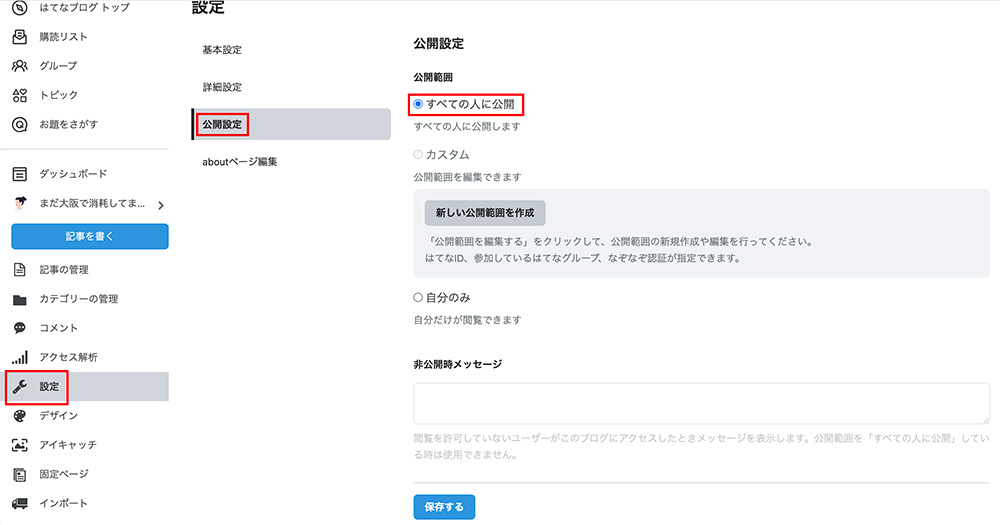The height and width of the screenshot is (525, 1000).
Task: Select the 自分のみ radio button
Action: point(418,297)
